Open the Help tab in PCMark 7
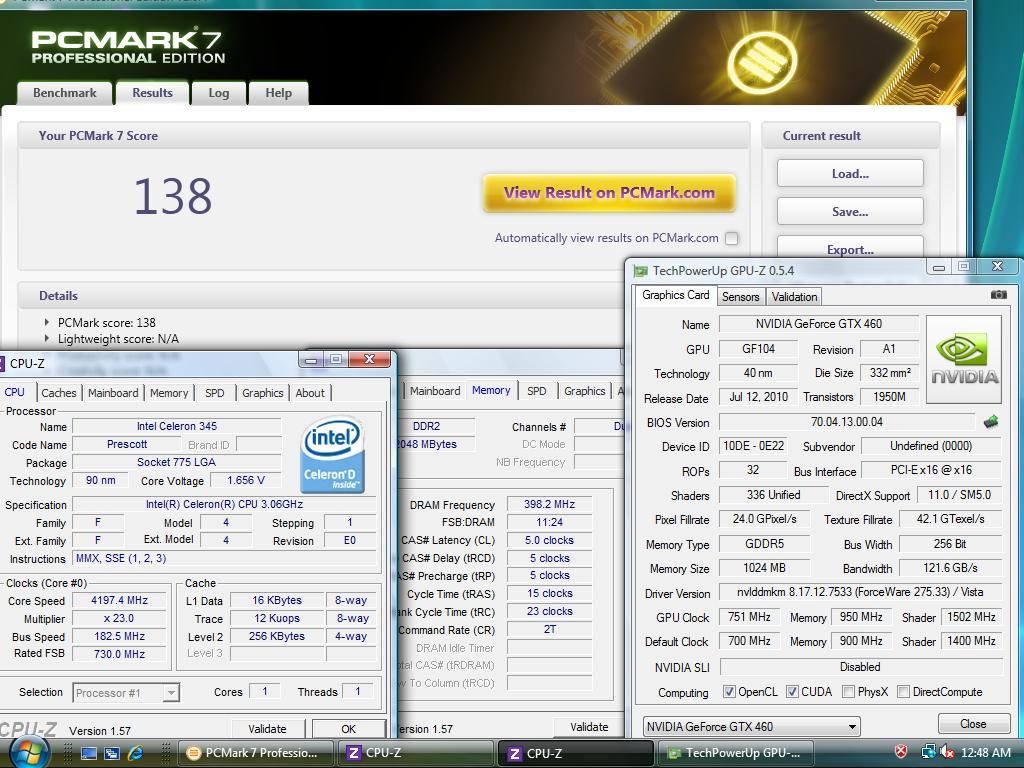Image resolution: width=1024 pixels, height=768 pixels. [x=278, y=93]
